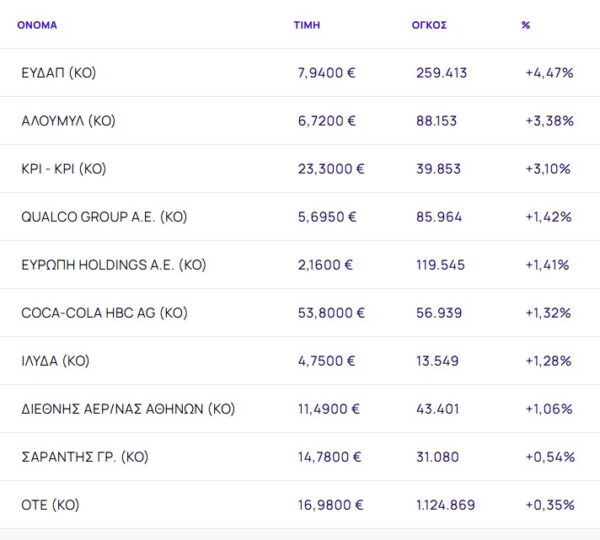This screenshot has height=540, width=600.
Task: Click the 7,9400 € price of ΕΥΔΑΠ
Action: point(327,73)
